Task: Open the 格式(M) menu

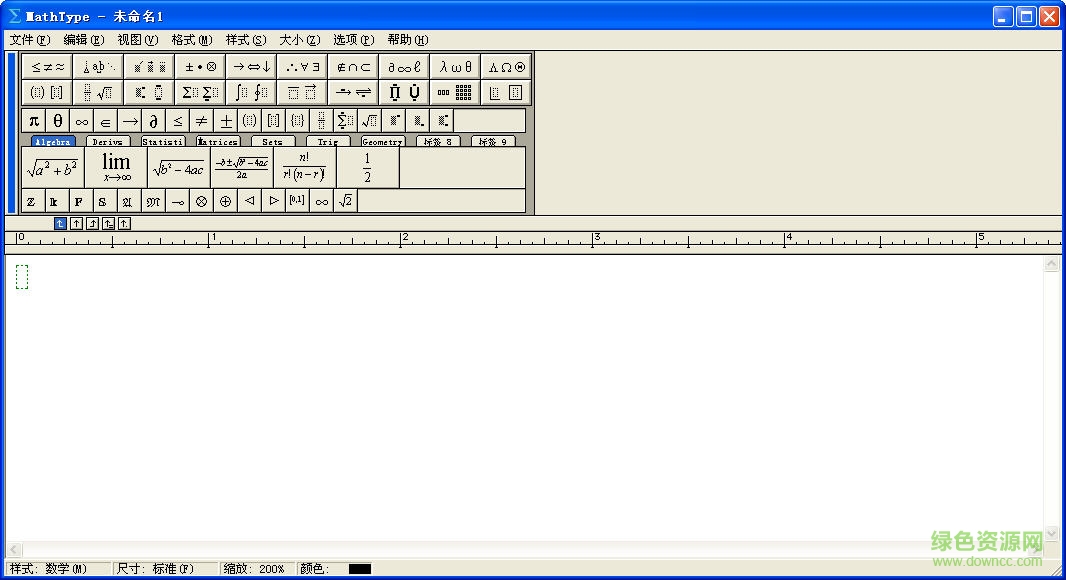Action: 192,39
